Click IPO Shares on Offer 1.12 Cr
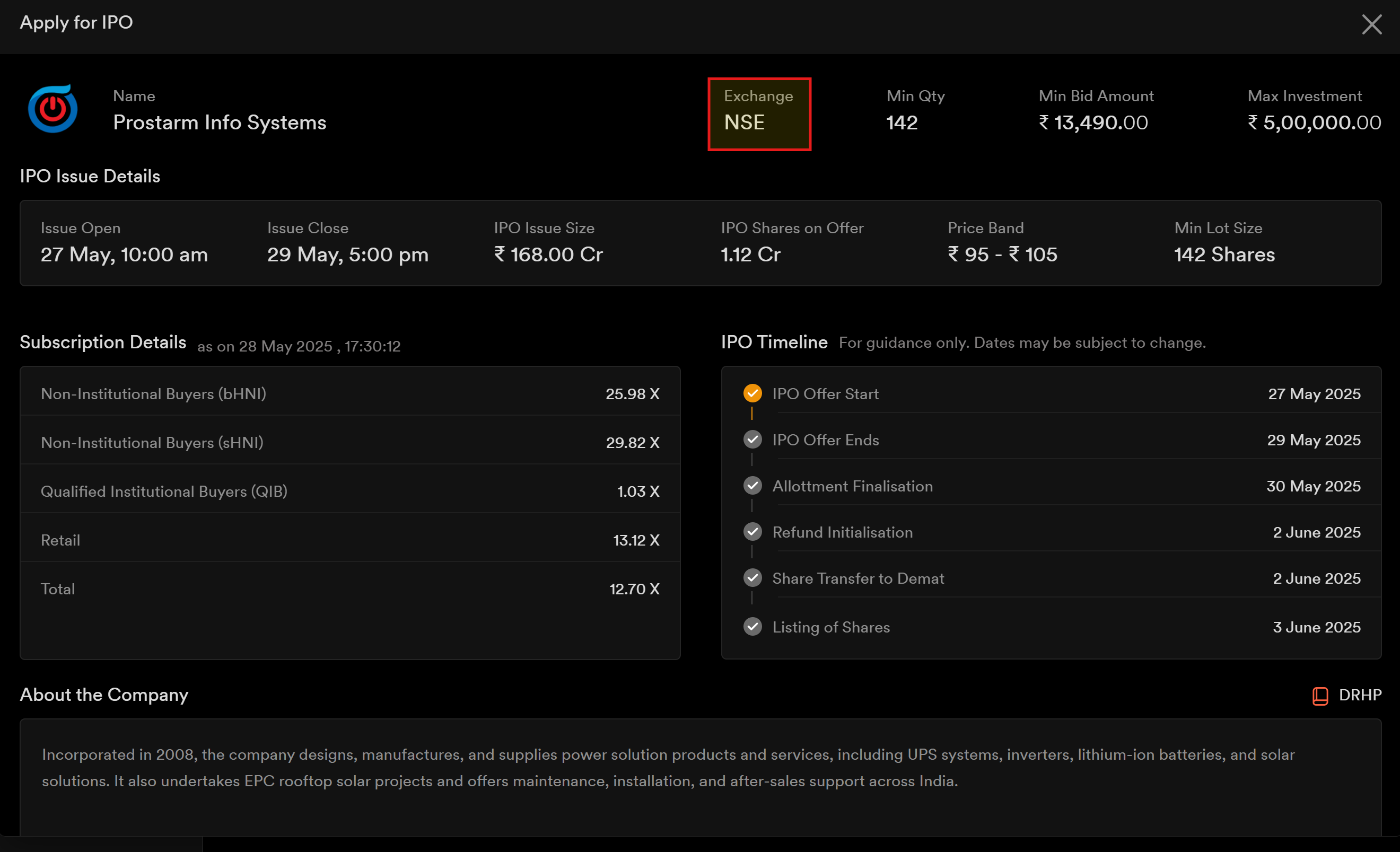Image resolution: width=1400 pixels, height=852 pixels. click(x=750, y=254)
